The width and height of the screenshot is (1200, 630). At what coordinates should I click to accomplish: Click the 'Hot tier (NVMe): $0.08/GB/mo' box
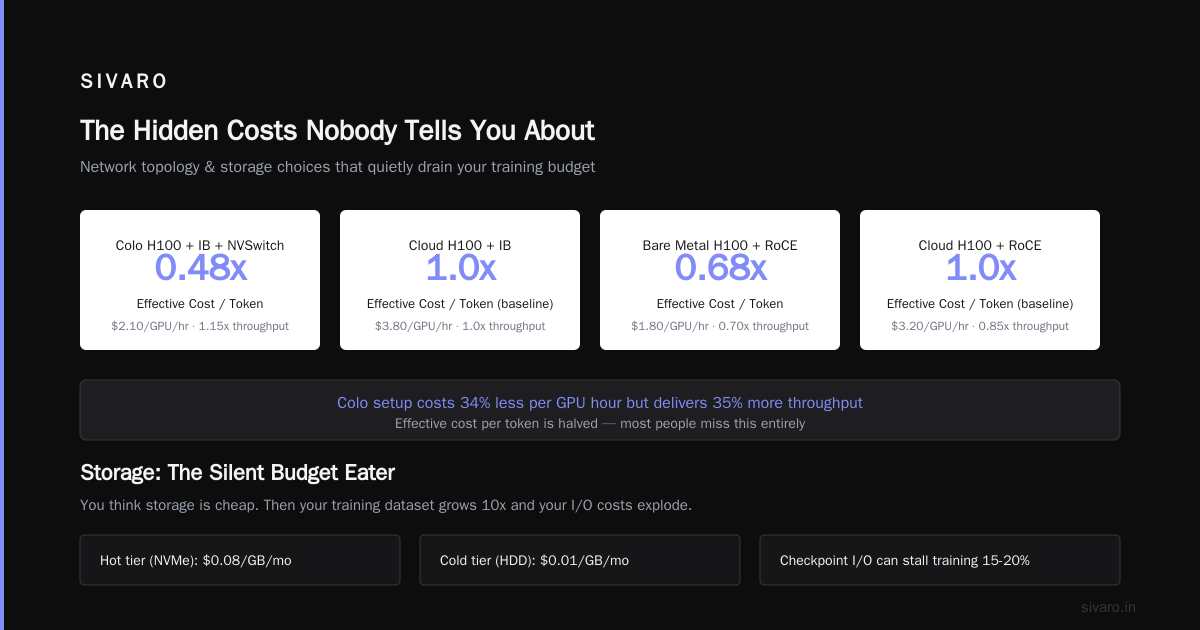tap(240, 560)
